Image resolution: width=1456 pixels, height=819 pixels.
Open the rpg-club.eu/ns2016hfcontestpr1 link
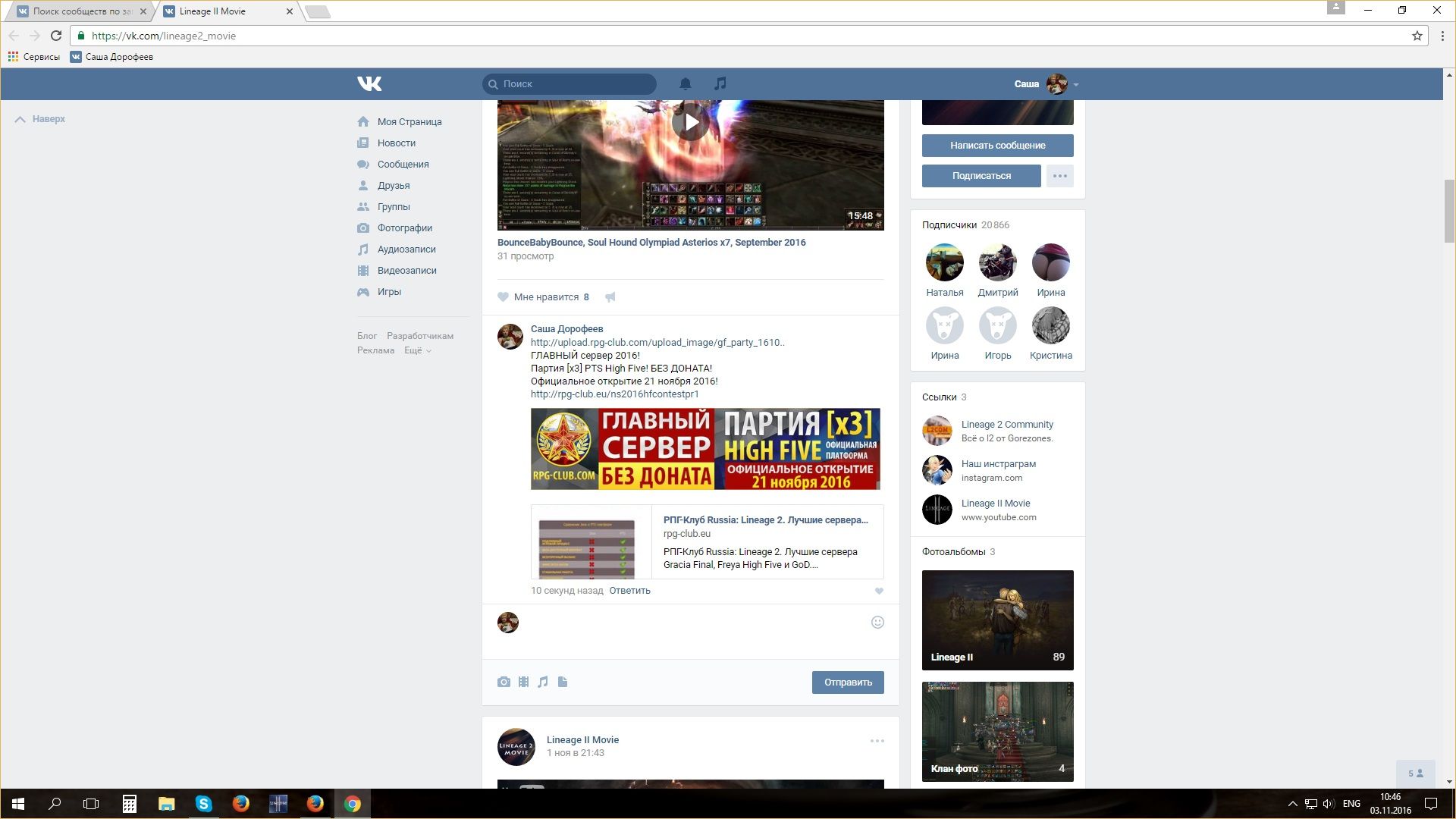pos(615,394)
